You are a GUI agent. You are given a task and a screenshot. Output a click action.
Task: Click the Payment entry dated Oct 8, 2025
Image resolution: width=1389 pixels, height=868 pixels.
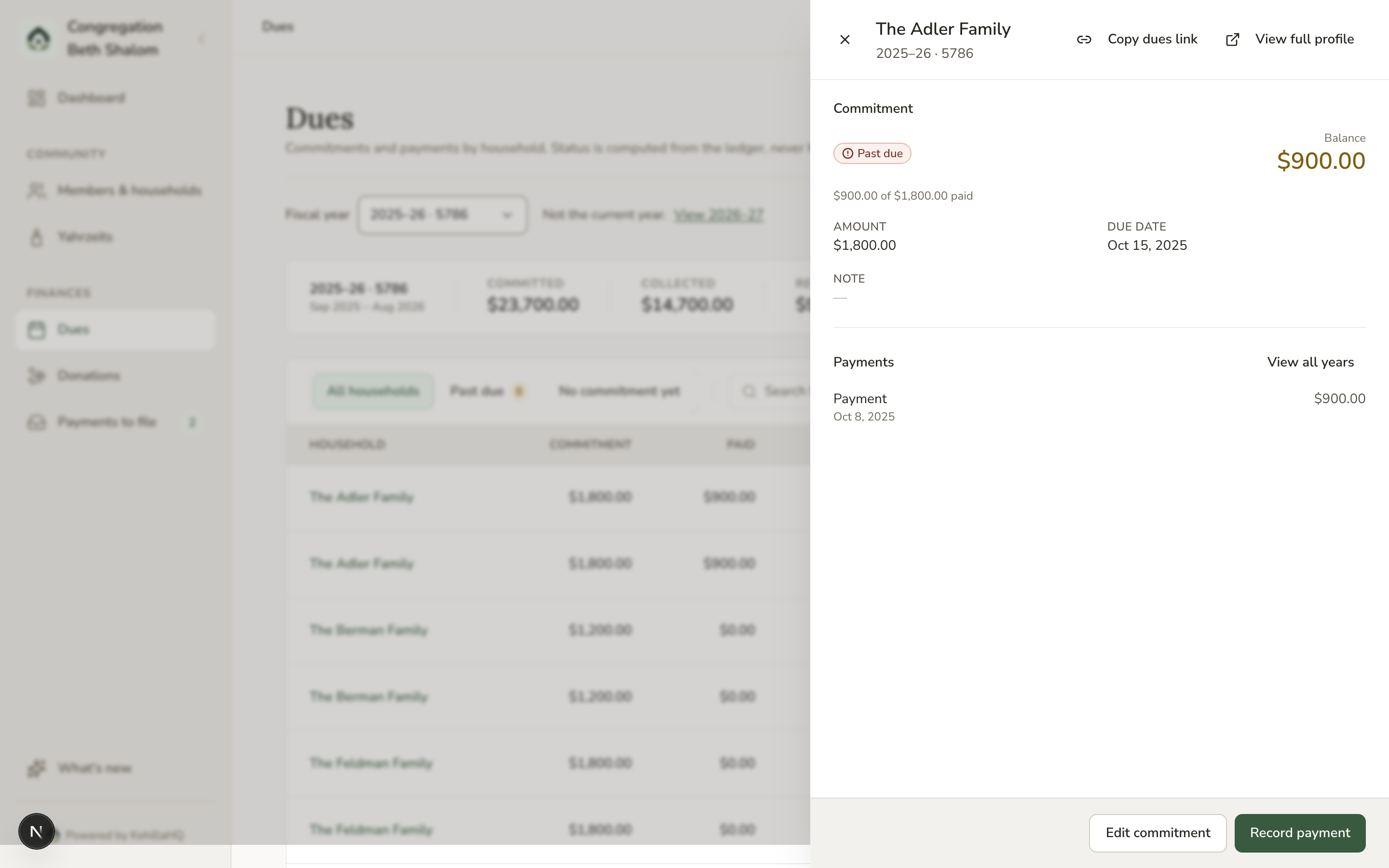[1099, 407]
